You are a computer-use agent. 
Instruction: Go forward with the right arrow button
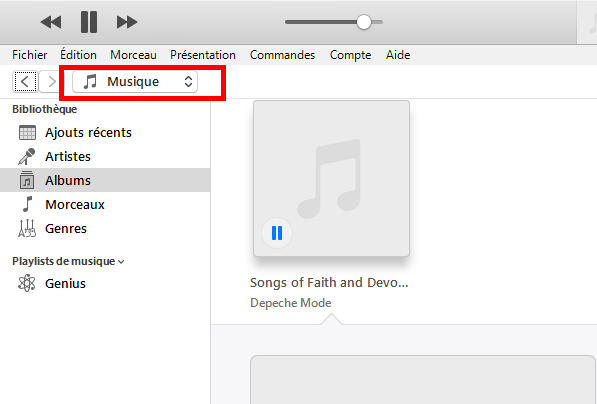click(51, 81)
